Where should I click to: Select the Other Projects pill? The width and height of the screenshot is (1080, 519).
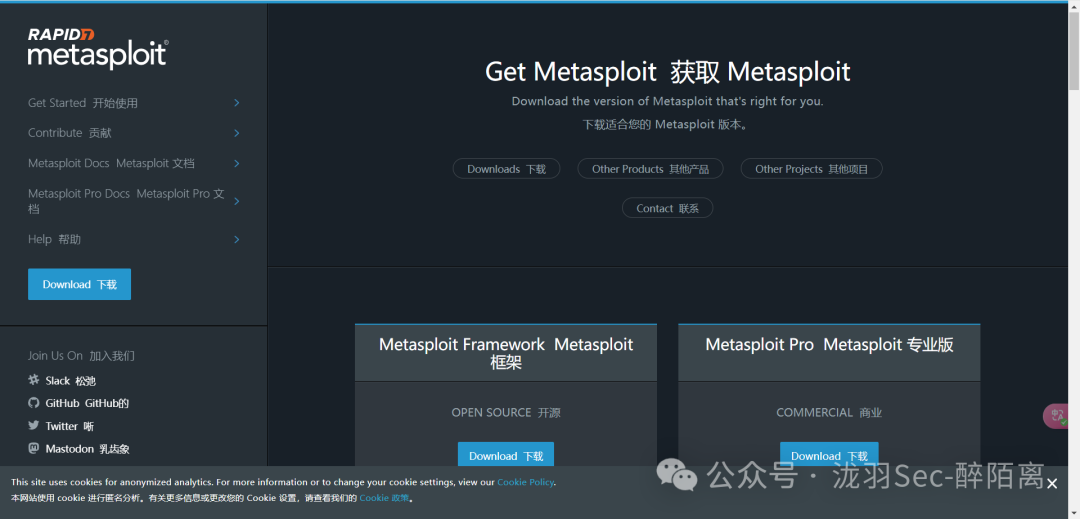point(811,169)
